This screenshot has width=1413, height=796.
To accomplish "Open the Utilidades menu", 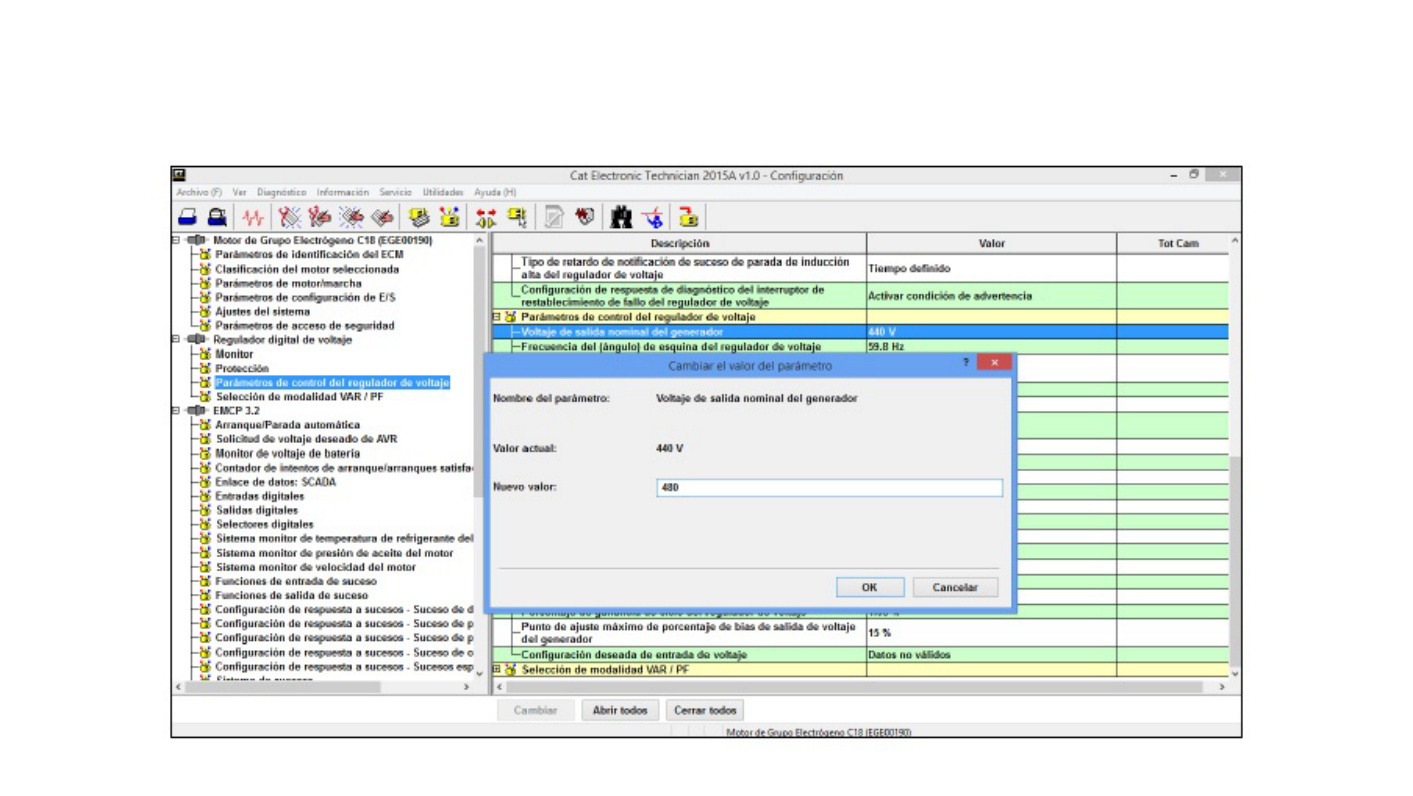I will 443,192.
